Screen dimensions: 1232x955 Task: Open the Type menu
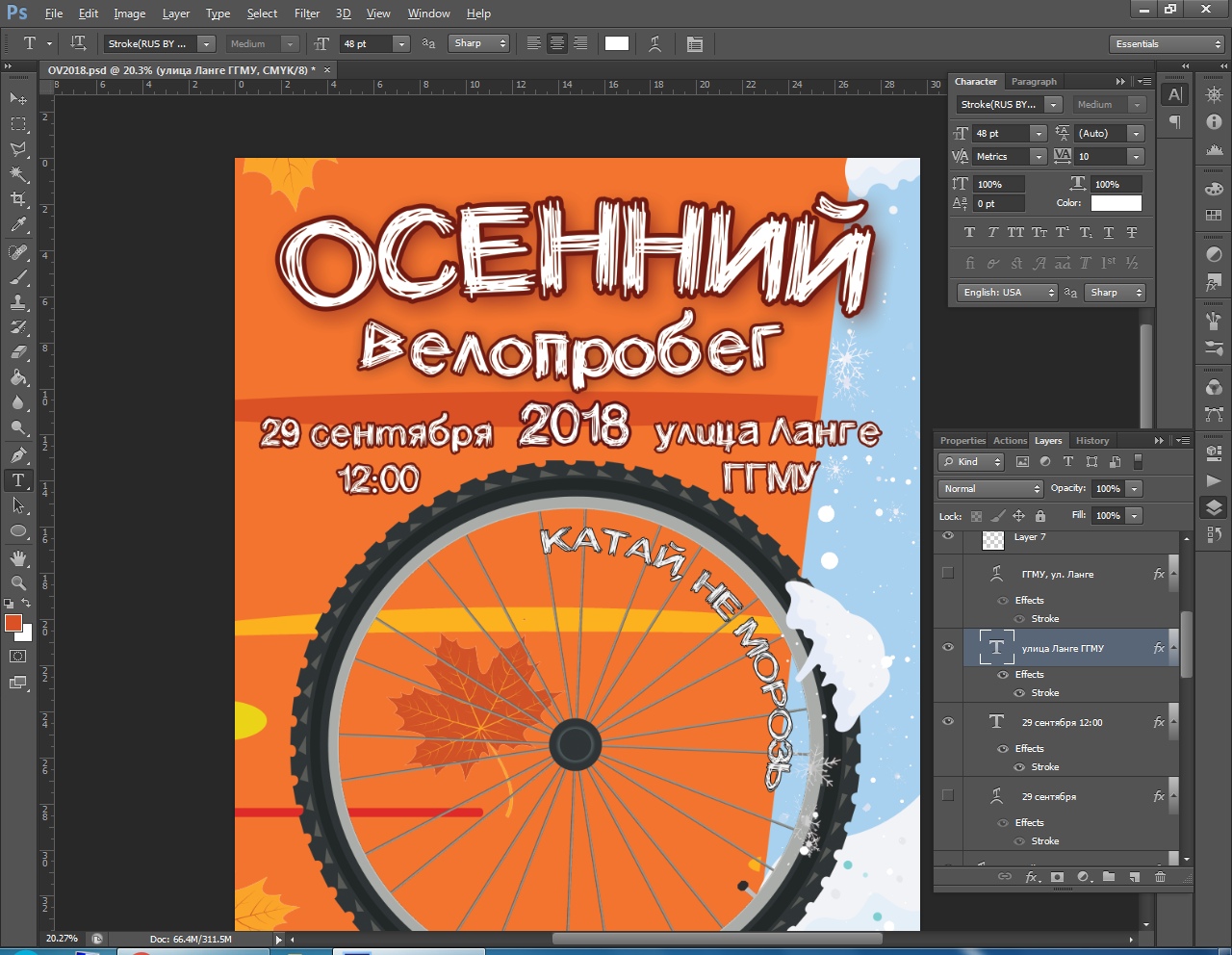[x=218, y=13]
